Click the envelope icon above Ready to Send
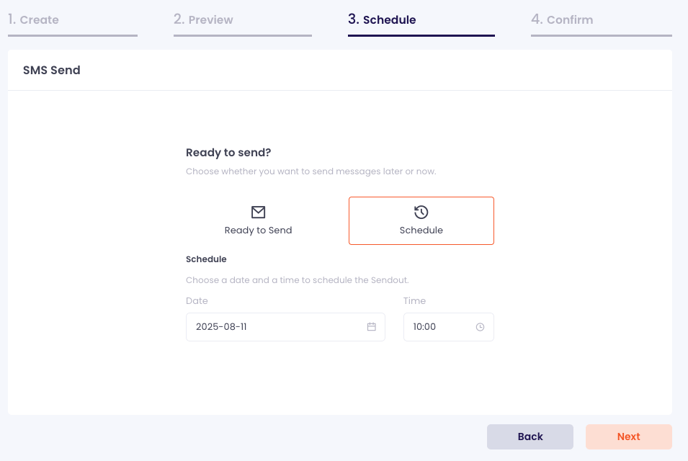688x461 pixels. tap(258, 212)
